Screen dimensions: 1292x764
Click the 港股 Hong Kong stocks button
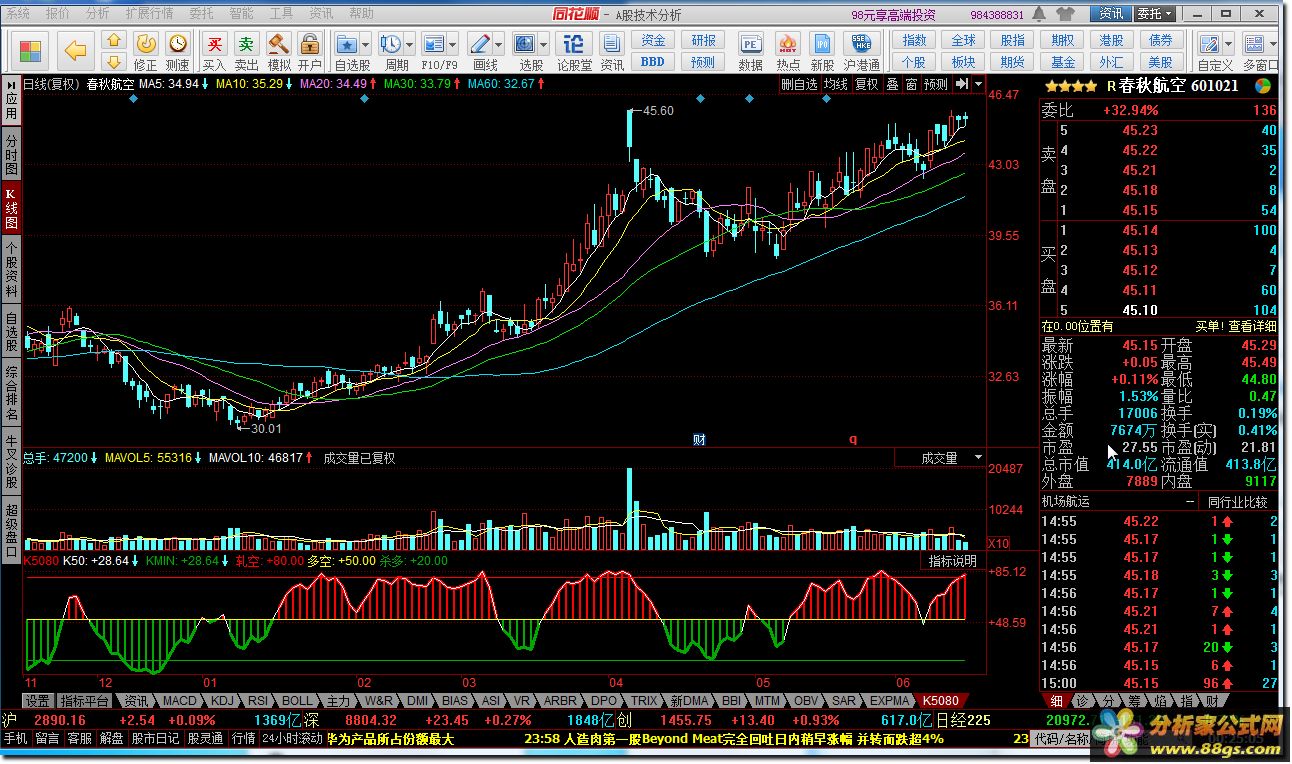1111,40
